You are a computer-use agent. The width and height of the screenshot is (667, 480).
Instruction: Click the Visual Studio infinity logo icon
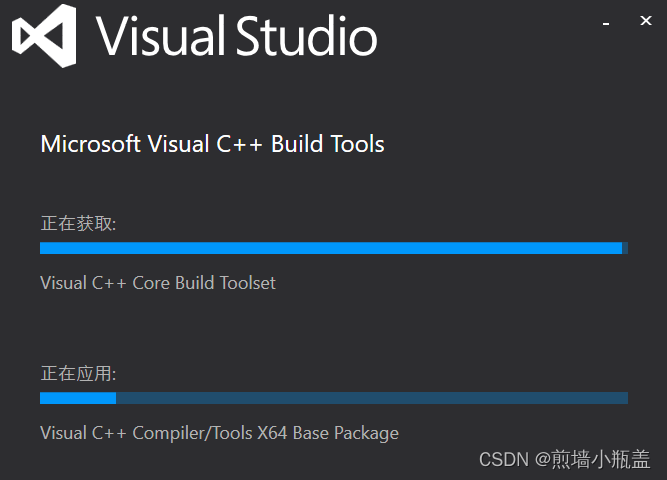pyautogui.click(x=44, y=36)
